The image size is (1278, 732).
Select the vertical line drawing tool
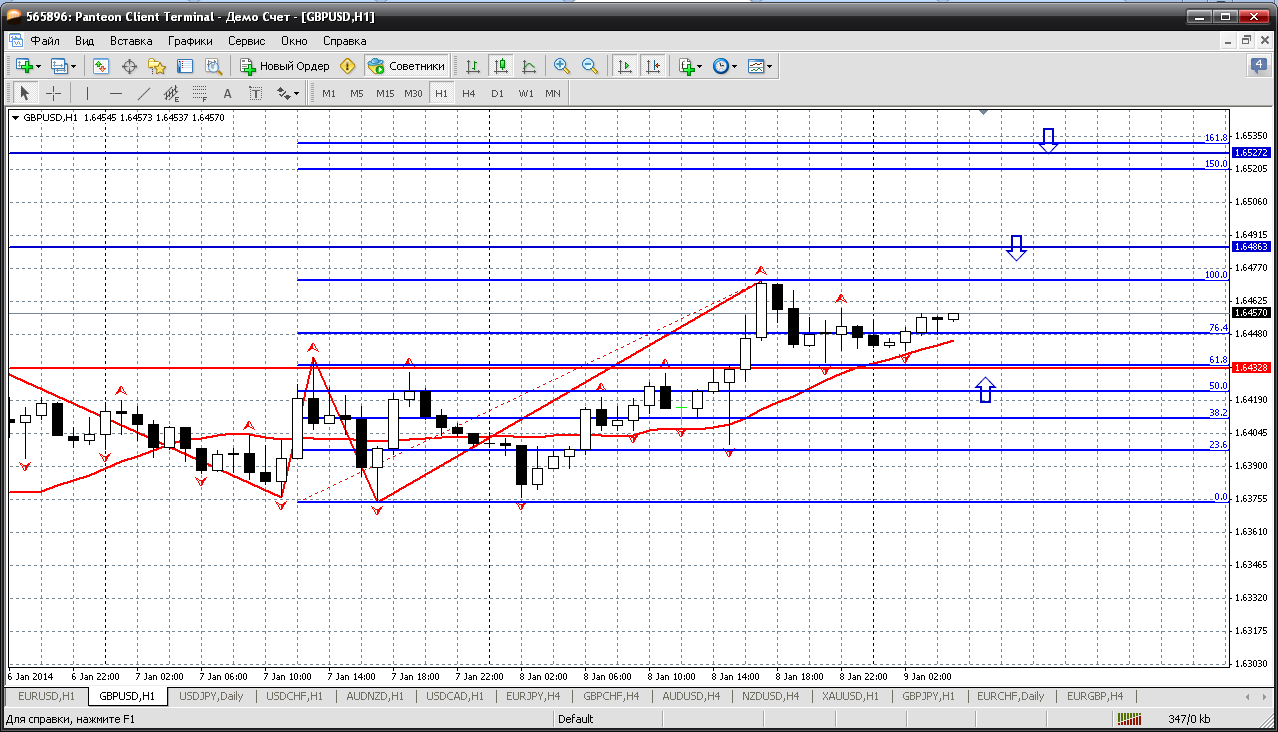click(x=87, y=93)
